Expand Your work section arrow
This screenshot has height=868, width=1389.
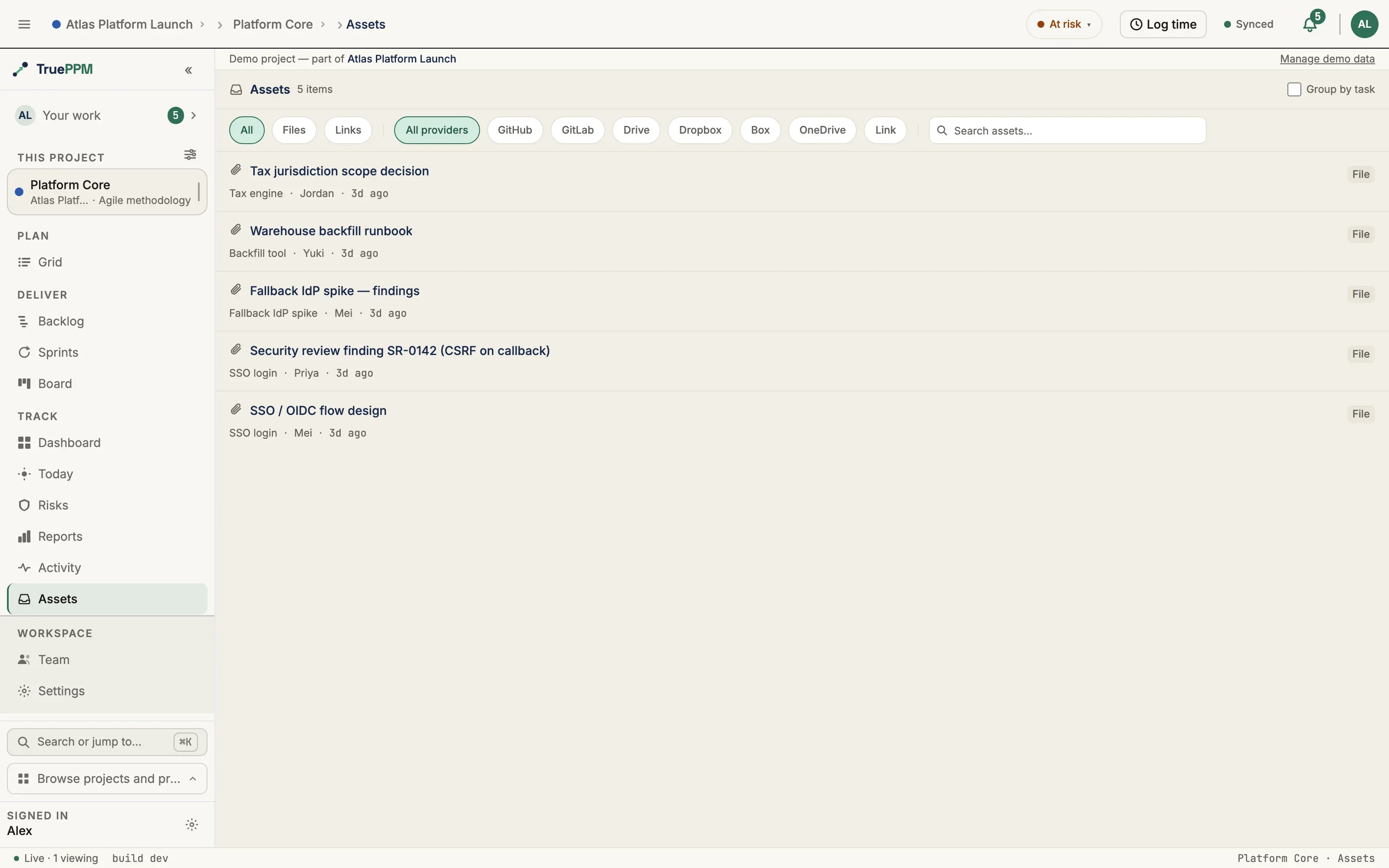(x=194, y=115)
